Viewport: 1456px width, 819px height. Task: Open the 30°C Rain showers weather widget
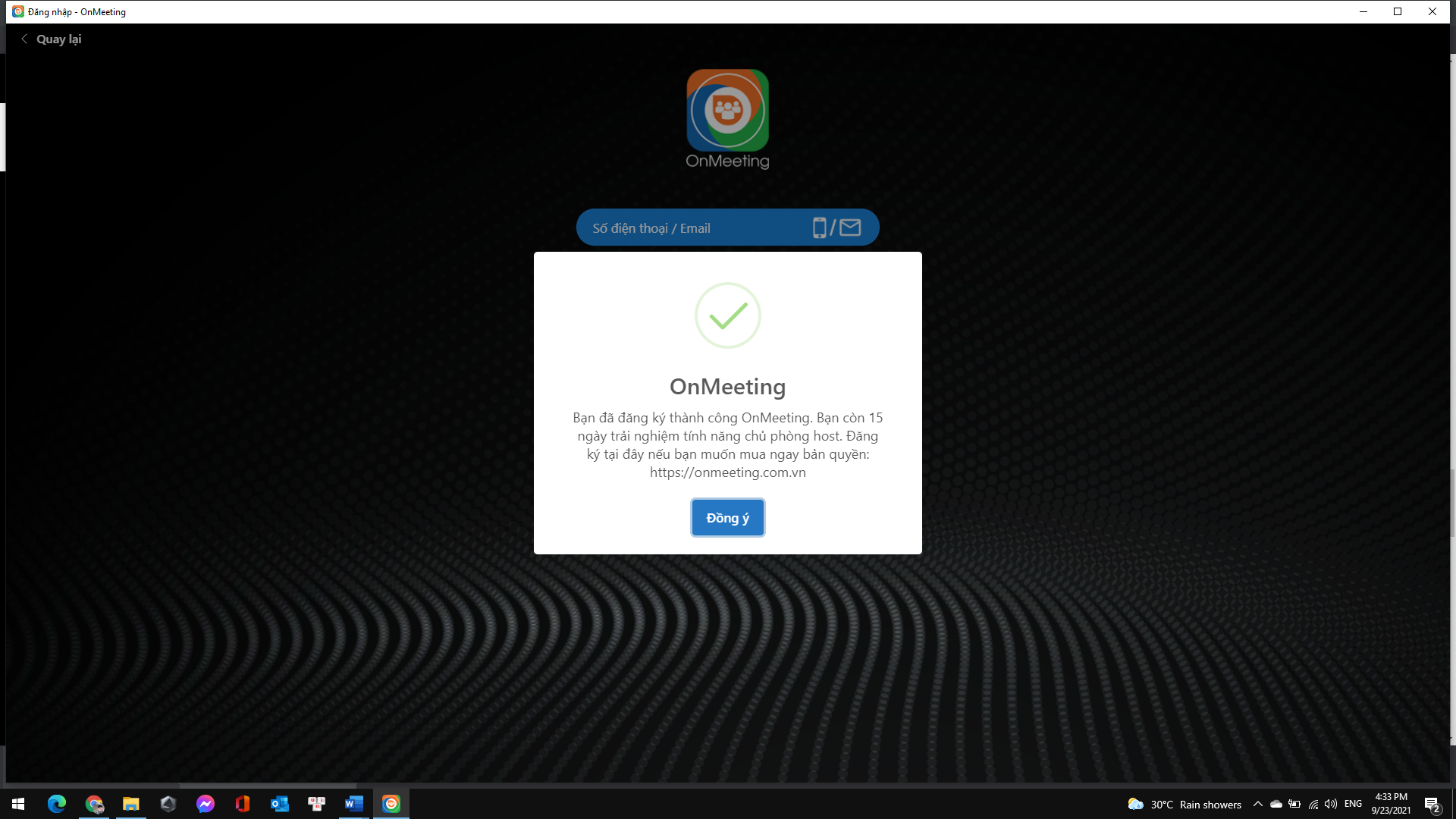click(1185, 804)
